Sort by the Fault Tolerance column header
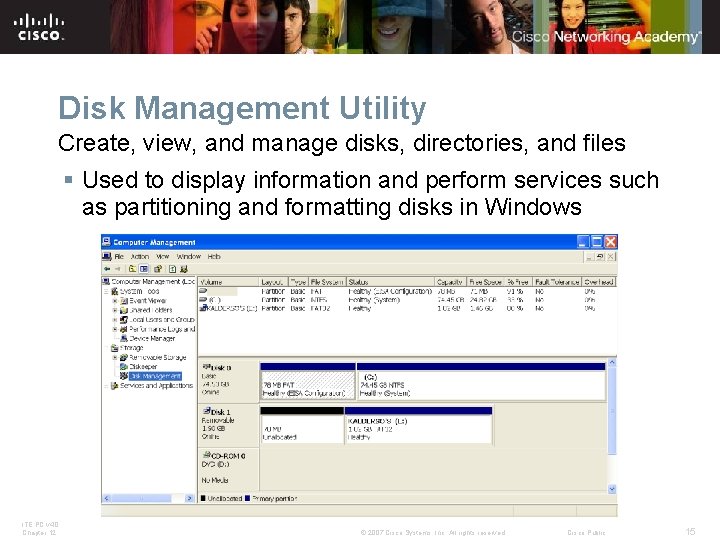The image size is (720, 540). (x=557, y=282)
